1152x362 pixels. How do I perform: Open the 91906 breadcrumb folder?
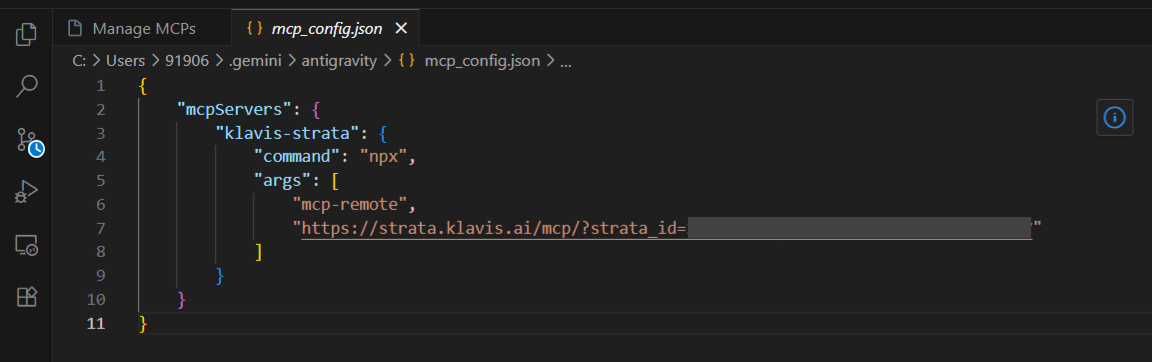pyautogui.click(x=187, y=61)
